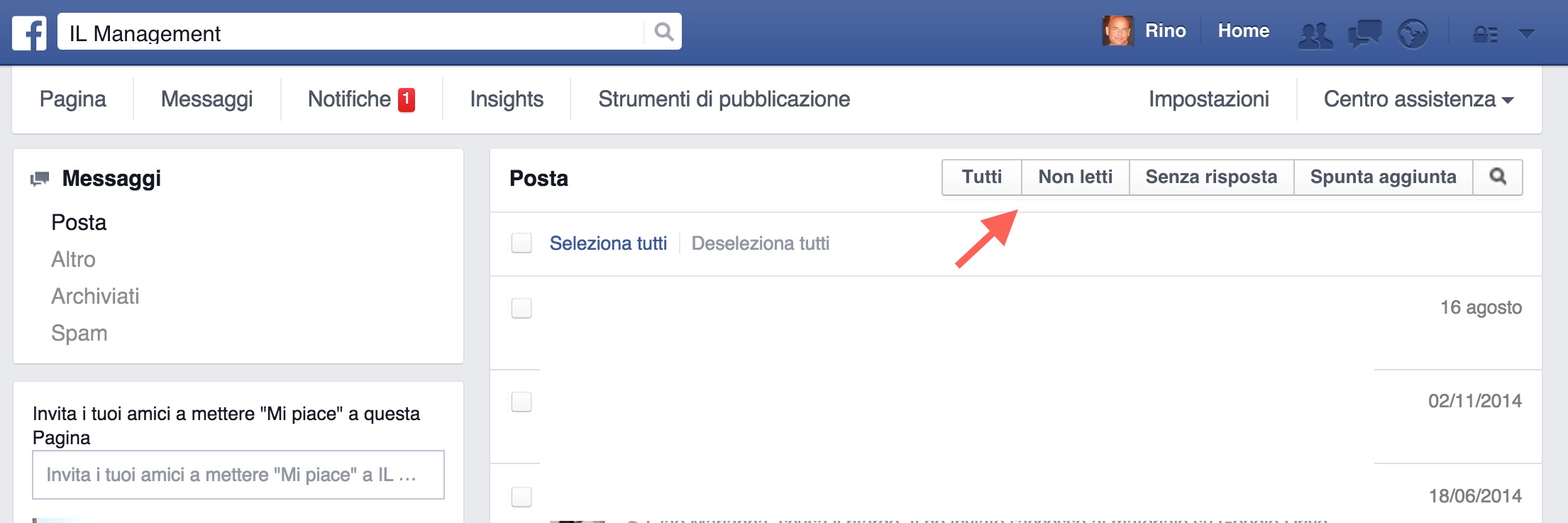
Task: Open the Centro assistenza dropdown
Action: pos(1418,99)
